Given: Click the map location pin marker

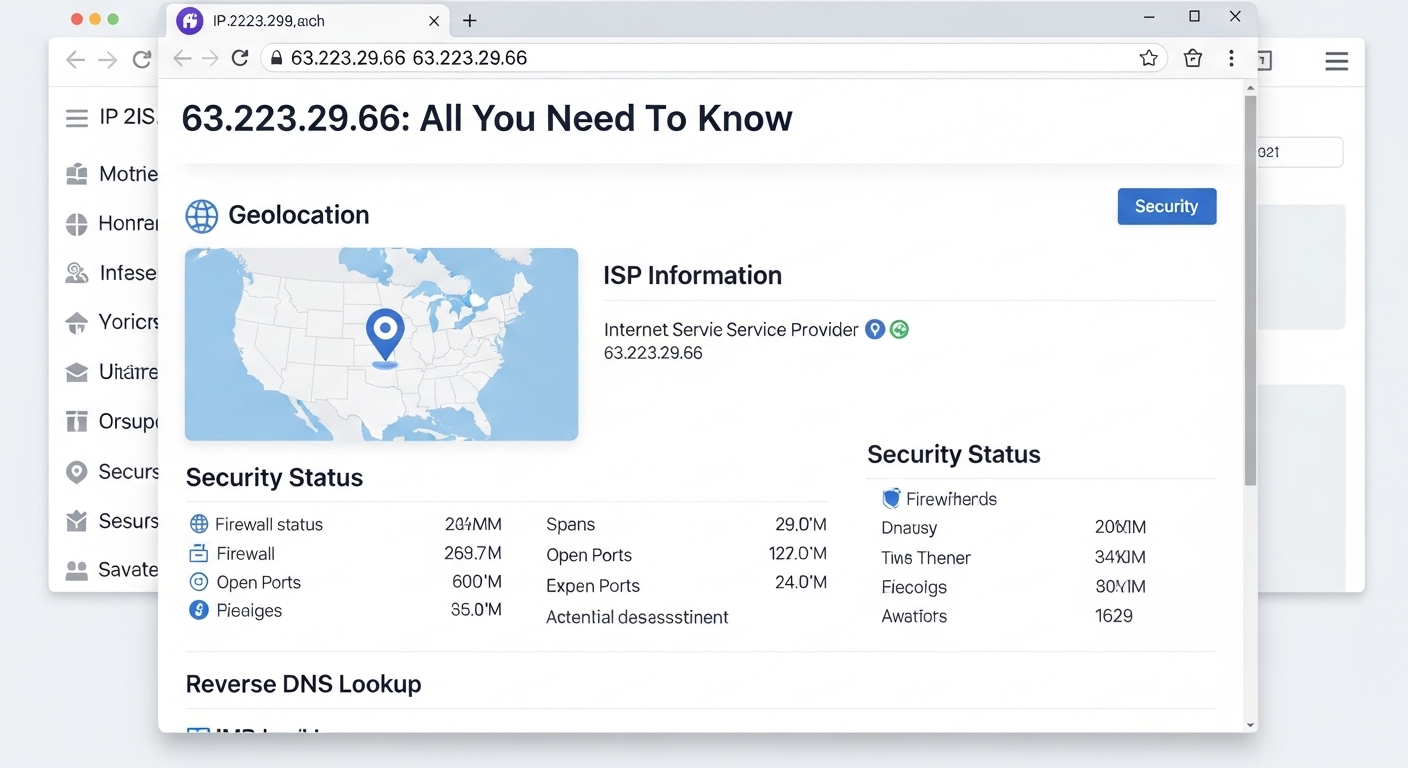Looking at the screenshot, I should tap(385, 332).
